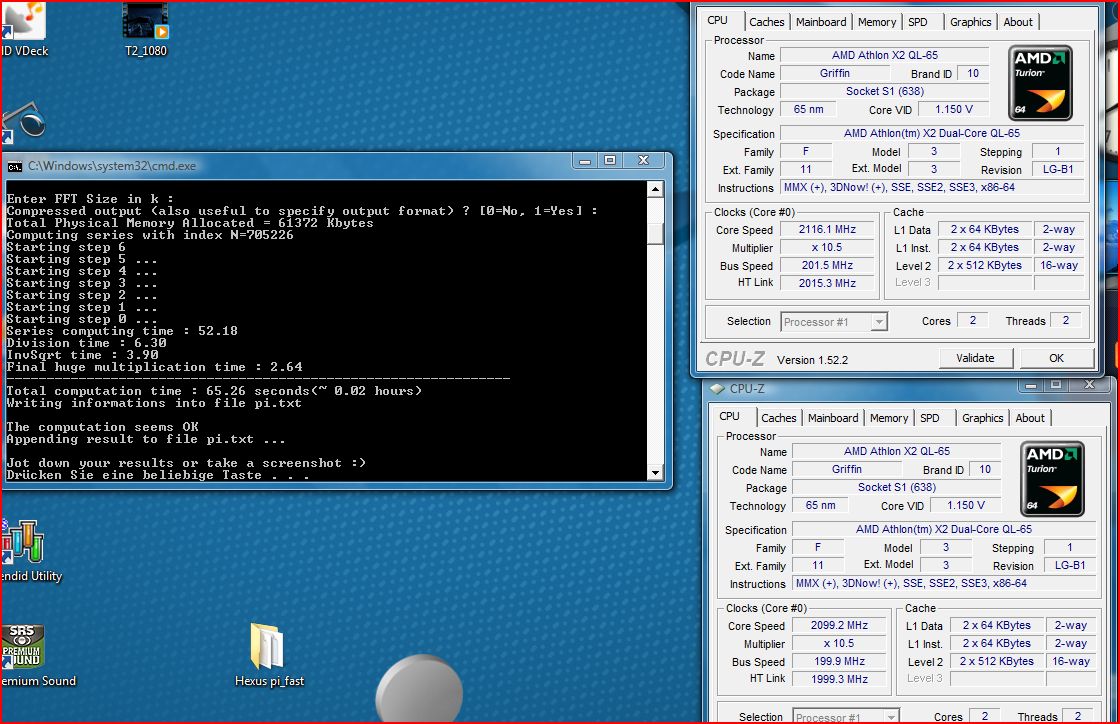Click Multiplier x 10.5 in upper CPU-Z
This screenshot has width=1120, height=724.
pyautogui.click(x=827, y=247)
